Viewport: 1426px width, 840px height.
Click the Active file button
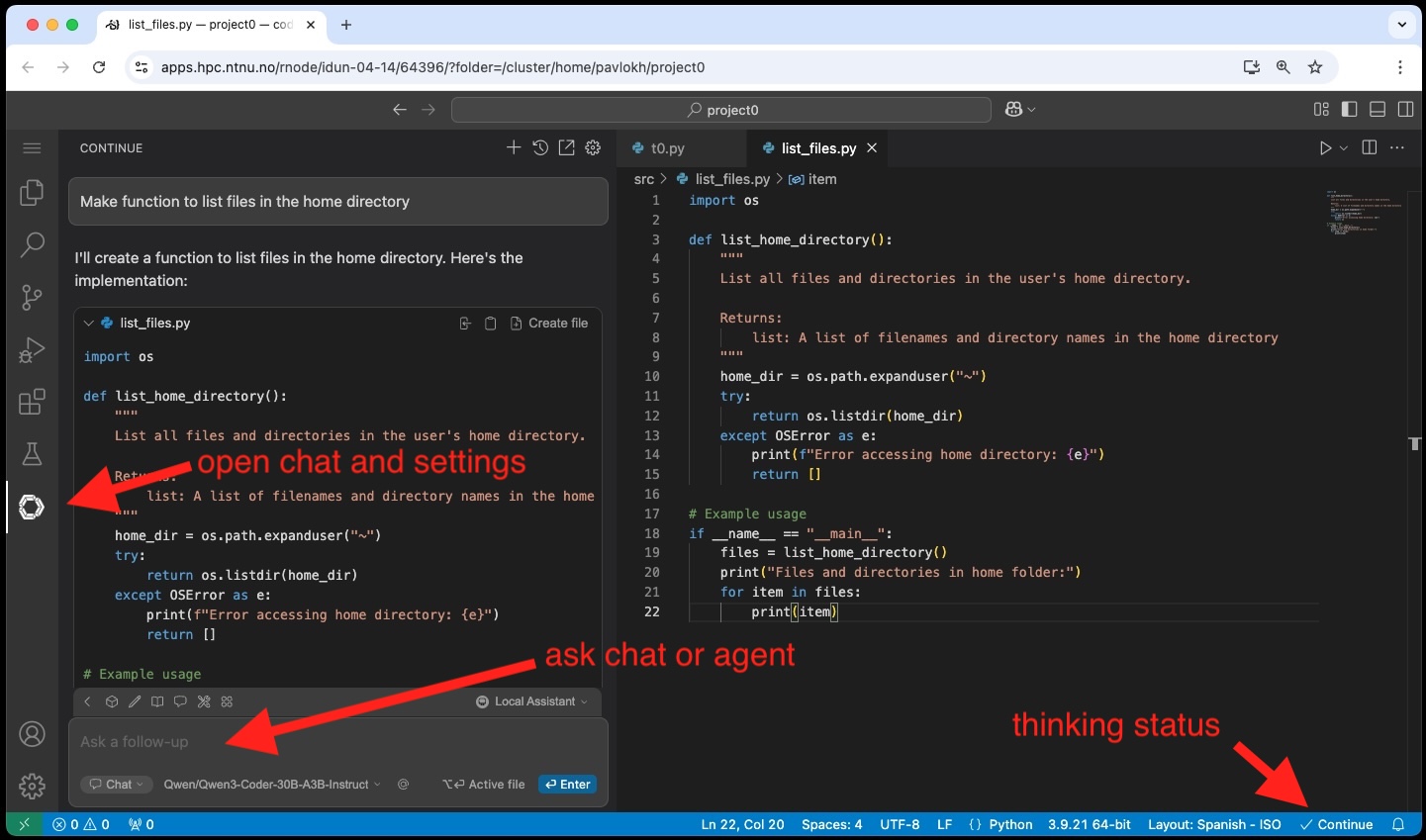[x=484, y=785]
